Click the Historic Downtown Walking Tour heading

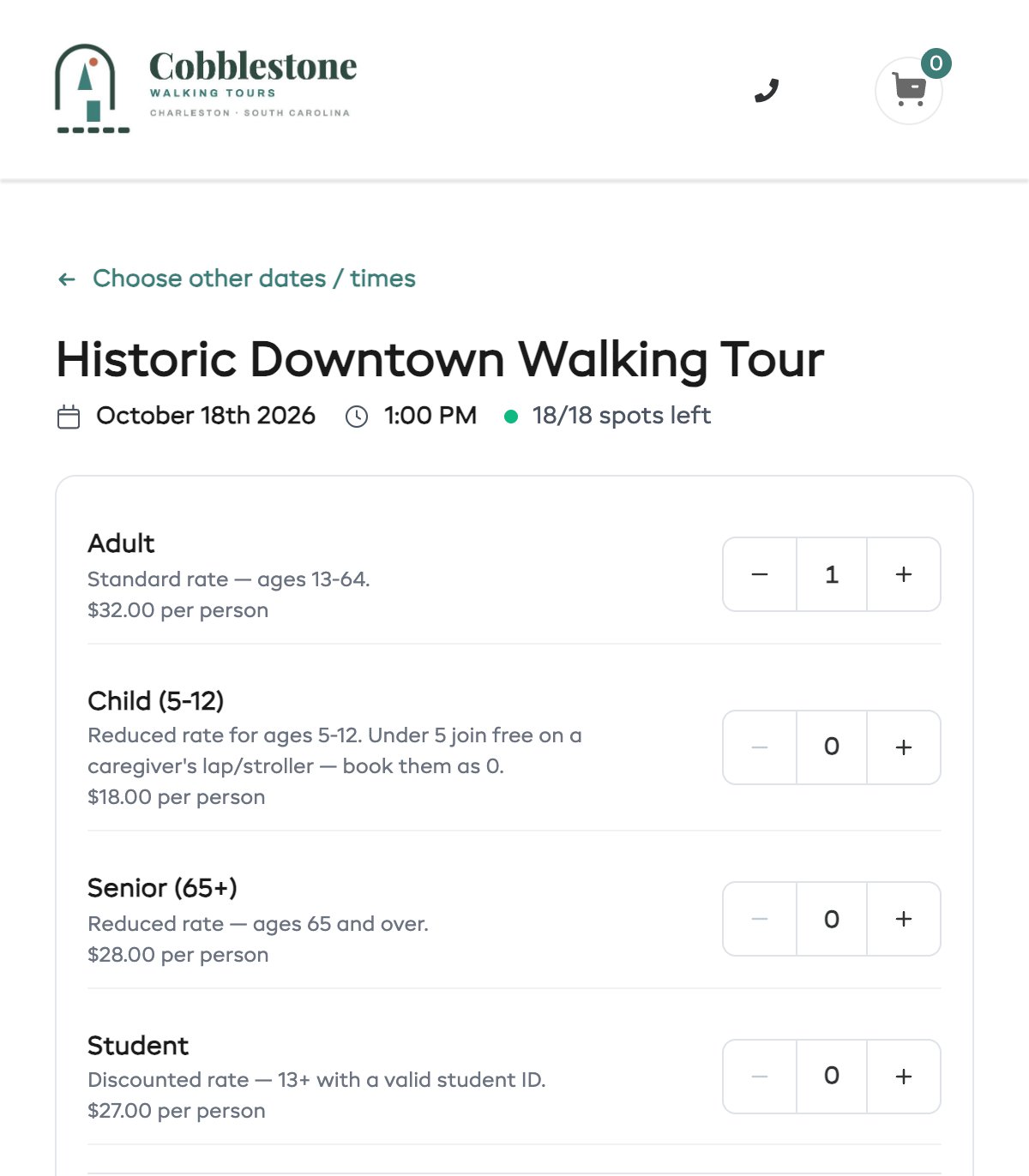440,359
